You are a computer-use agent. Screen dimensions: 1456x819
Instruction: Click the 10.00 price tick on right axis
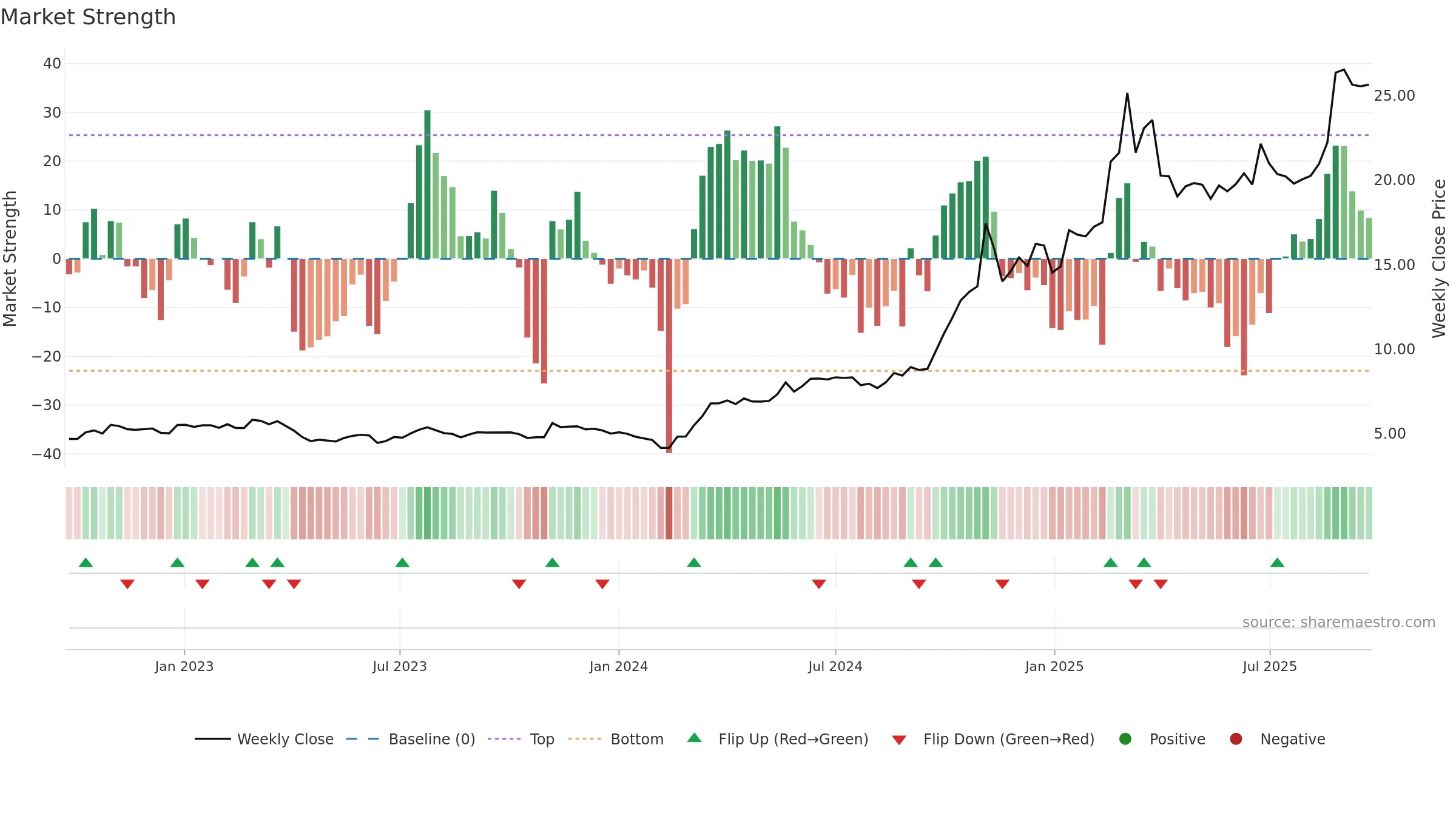(1394, 349)
